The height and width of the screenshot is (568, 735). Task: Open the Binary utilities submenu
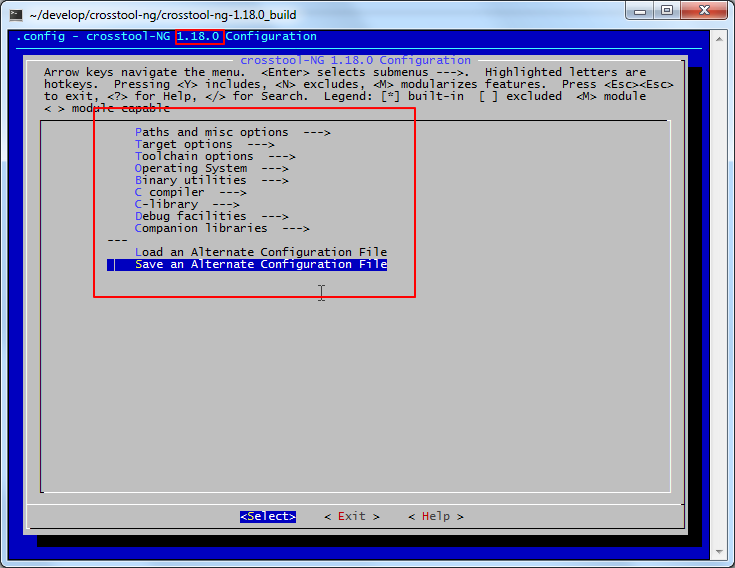pos(211,180)
